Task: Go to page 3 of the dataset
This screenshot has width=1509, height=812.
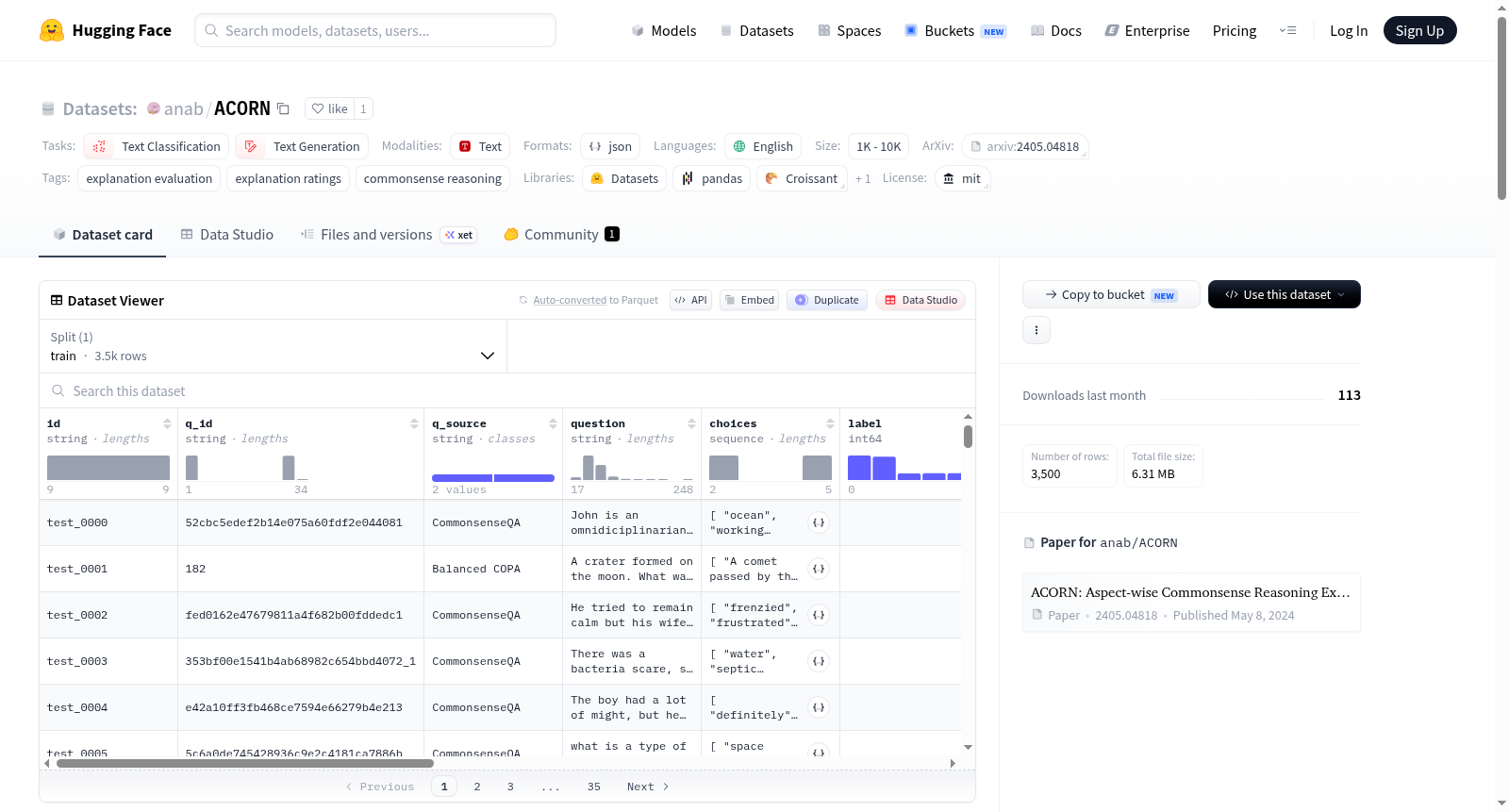Action: pyautogui.click(x=510, y=787)
